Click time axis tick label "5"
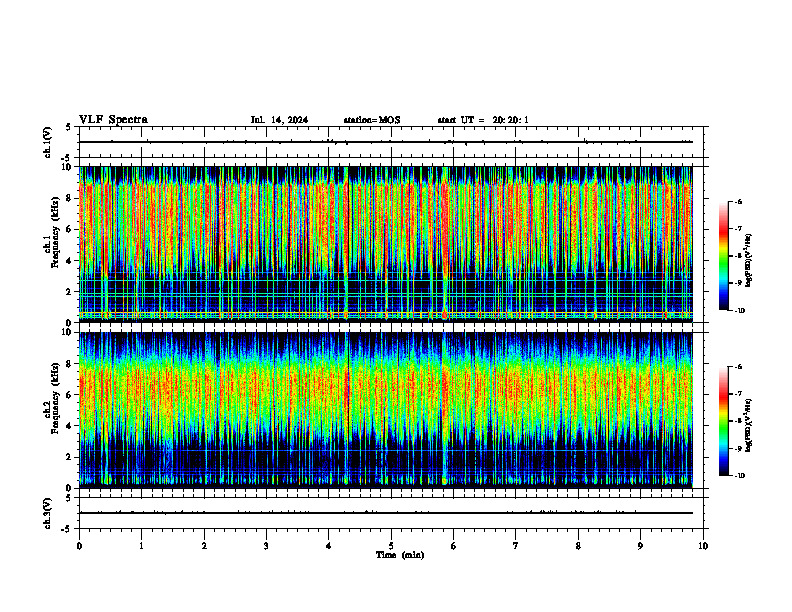The width and height of the screenshot is (792, 612). pos(391,546)
